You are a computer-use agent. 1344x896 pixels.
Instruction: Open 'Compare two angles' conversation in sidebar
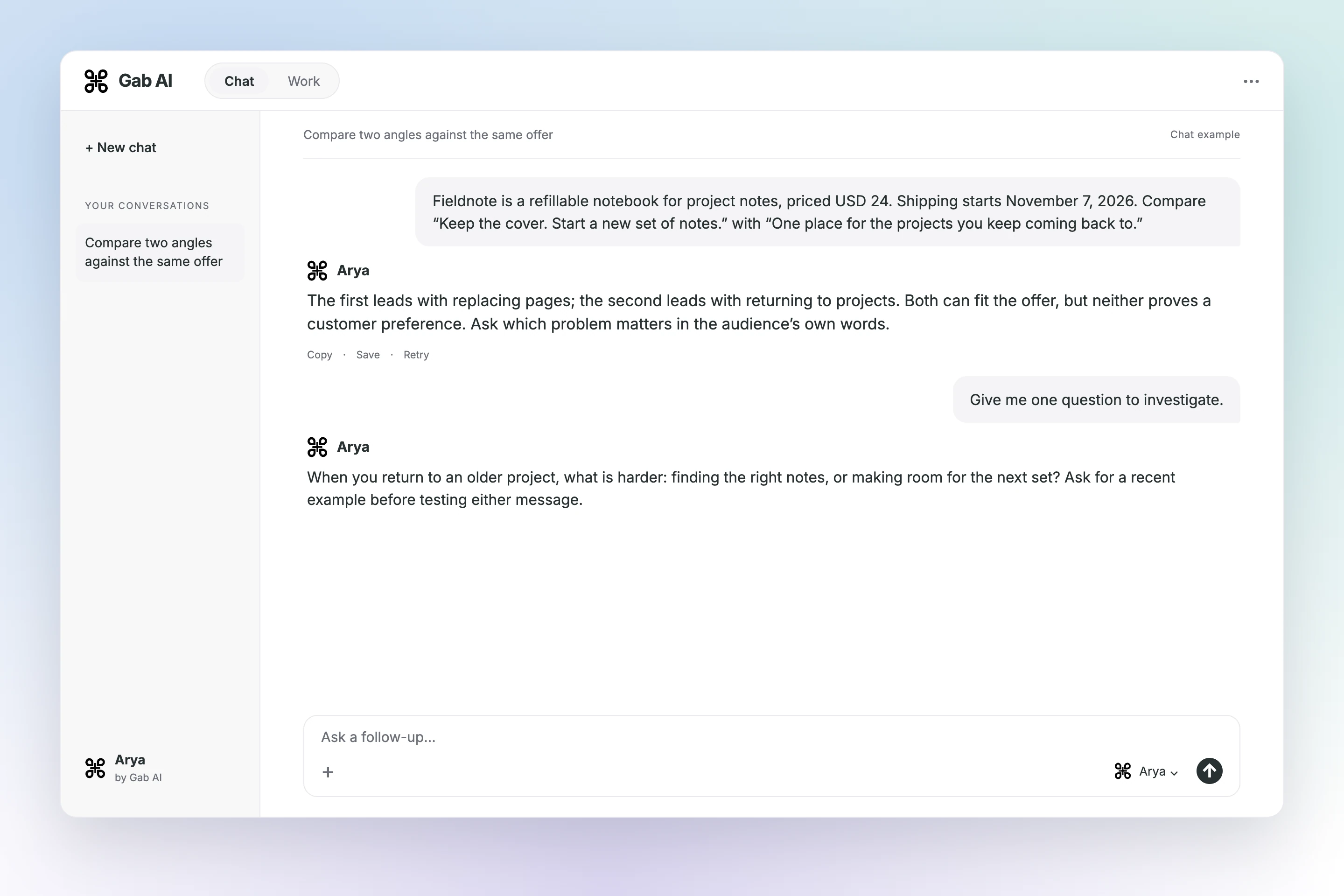click(160, 252)
